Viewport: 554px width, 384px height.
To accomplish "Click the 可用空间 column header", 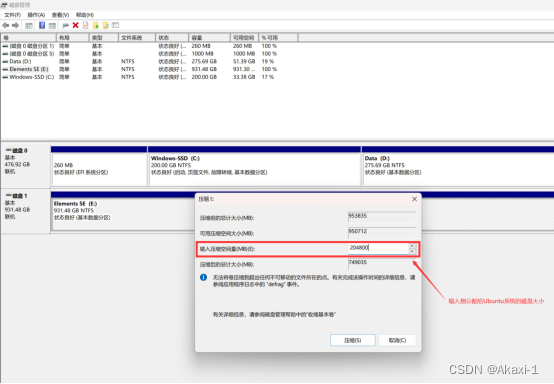I will click(x=244, y=38).
